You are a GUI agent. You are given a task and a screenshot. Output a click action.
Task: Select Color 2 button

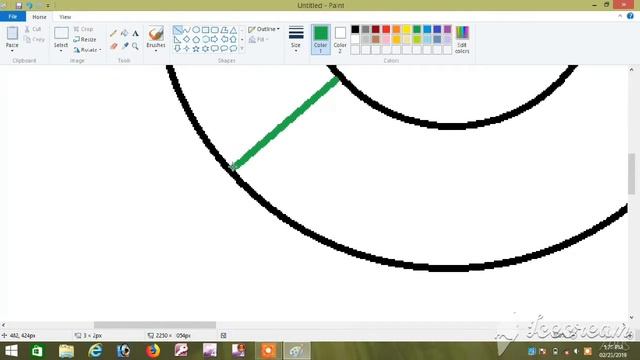[340, 39]
